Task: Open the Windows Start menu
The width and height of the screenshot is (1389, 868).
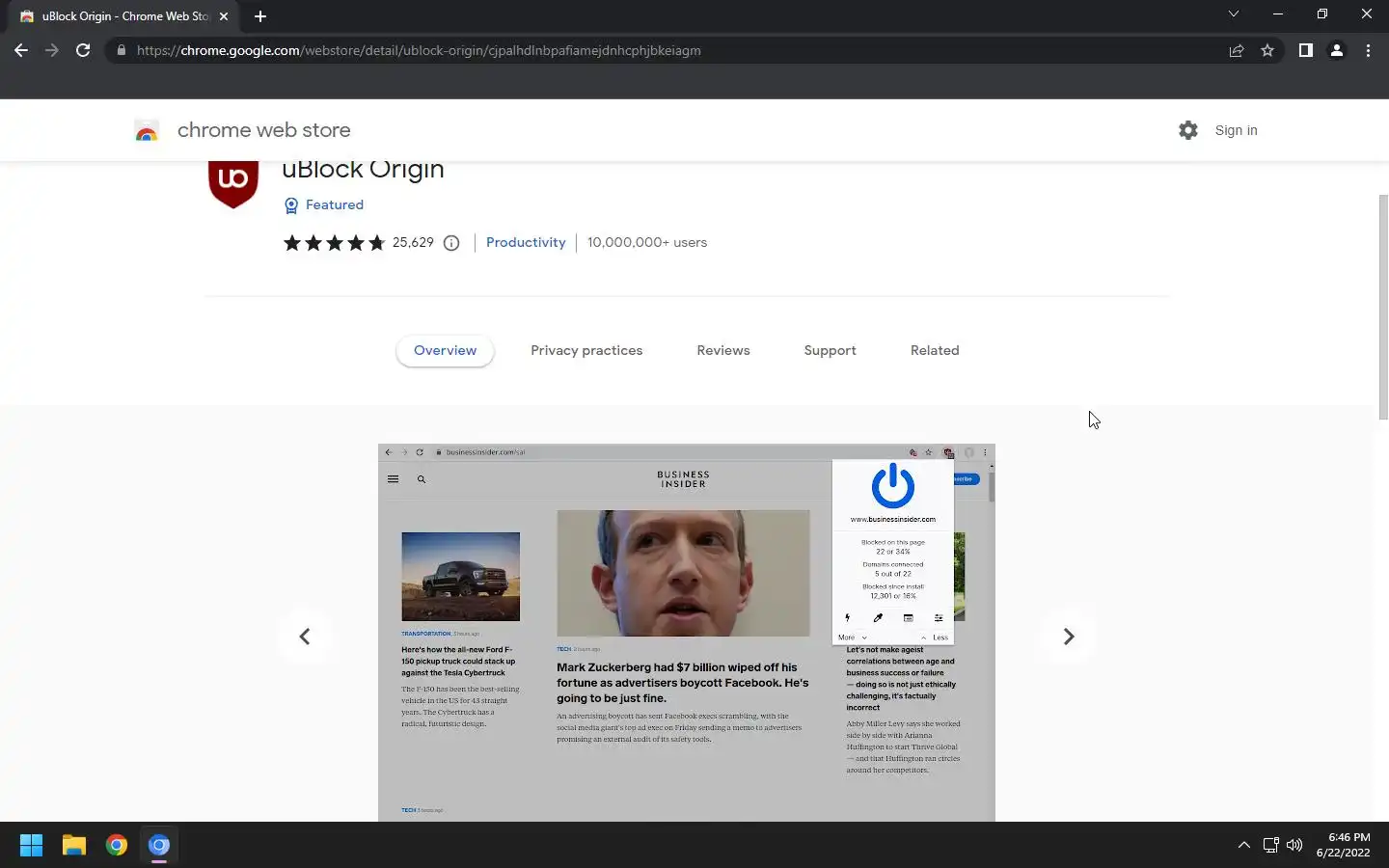Action: click(31, 846)
